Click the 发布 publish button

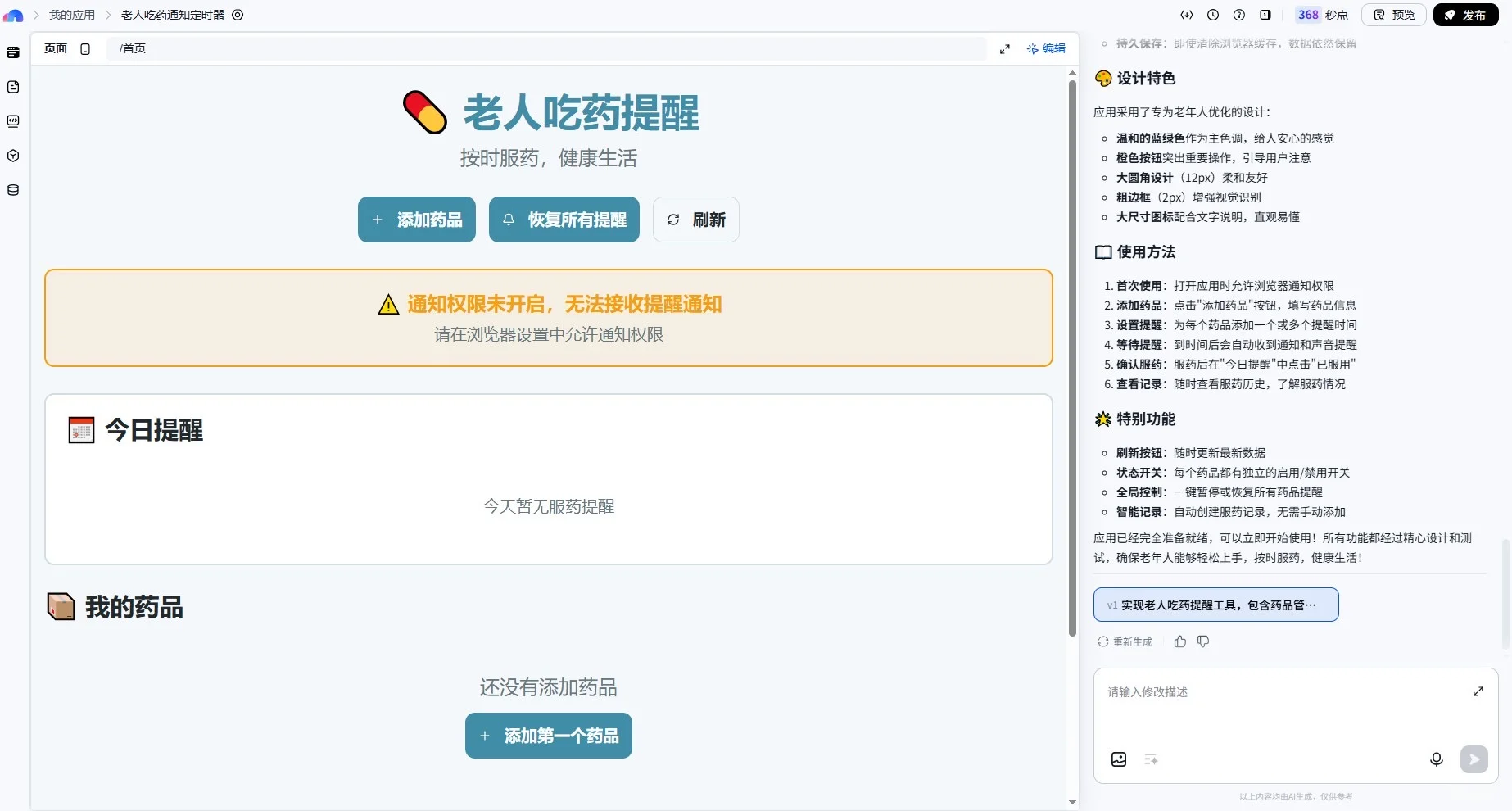coord(1466,15)
